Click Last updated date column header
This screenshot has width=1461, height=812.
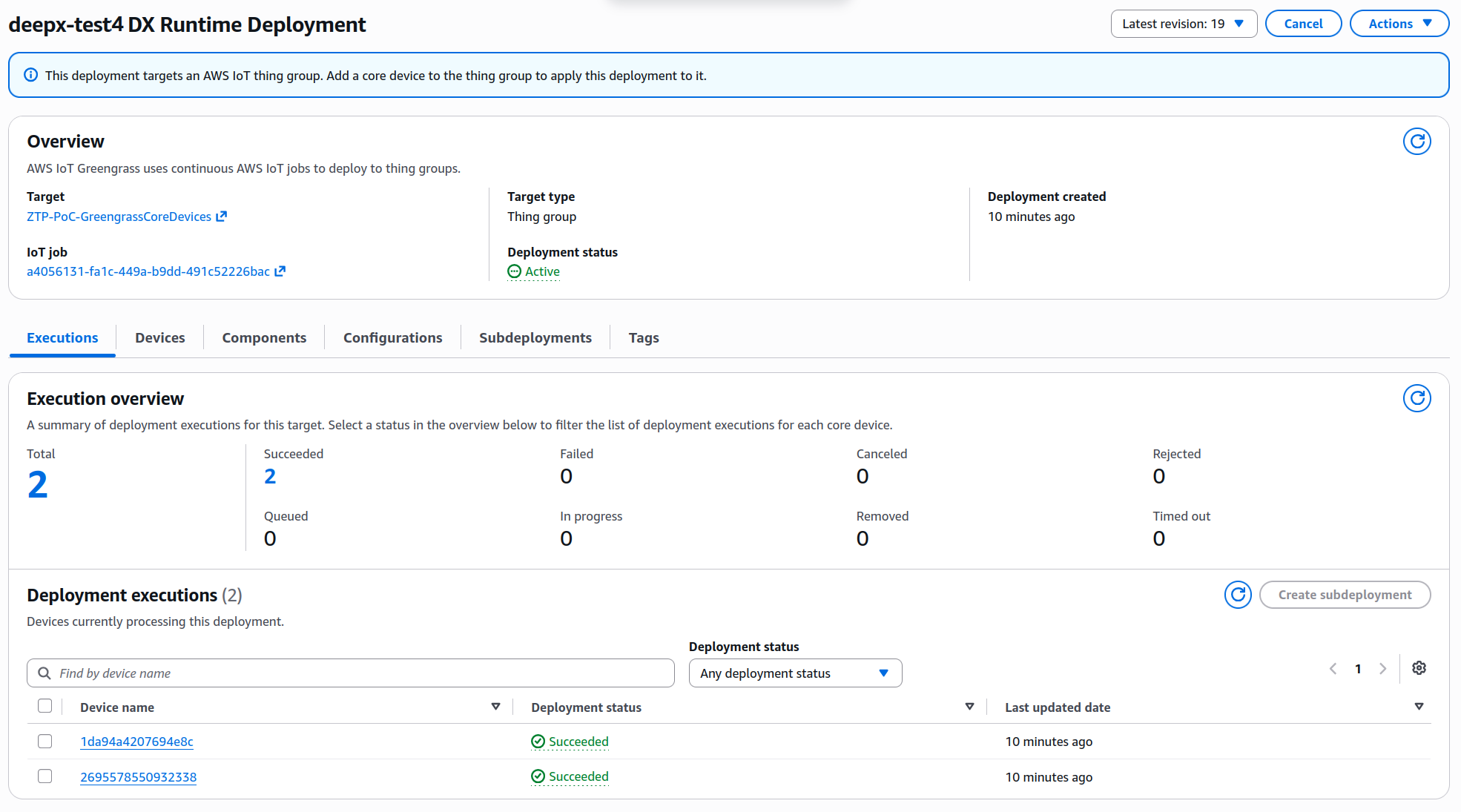click(1058, 707)
